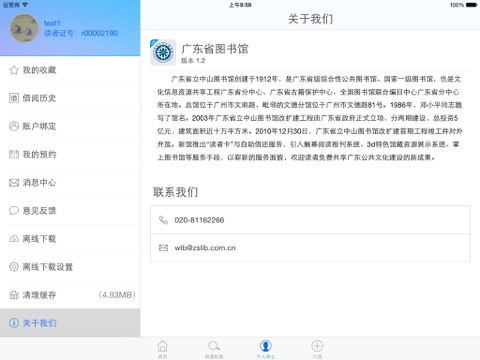480x360 pixels.
Task: Click the clock showing 上午9:59
Action: point(240,5)
